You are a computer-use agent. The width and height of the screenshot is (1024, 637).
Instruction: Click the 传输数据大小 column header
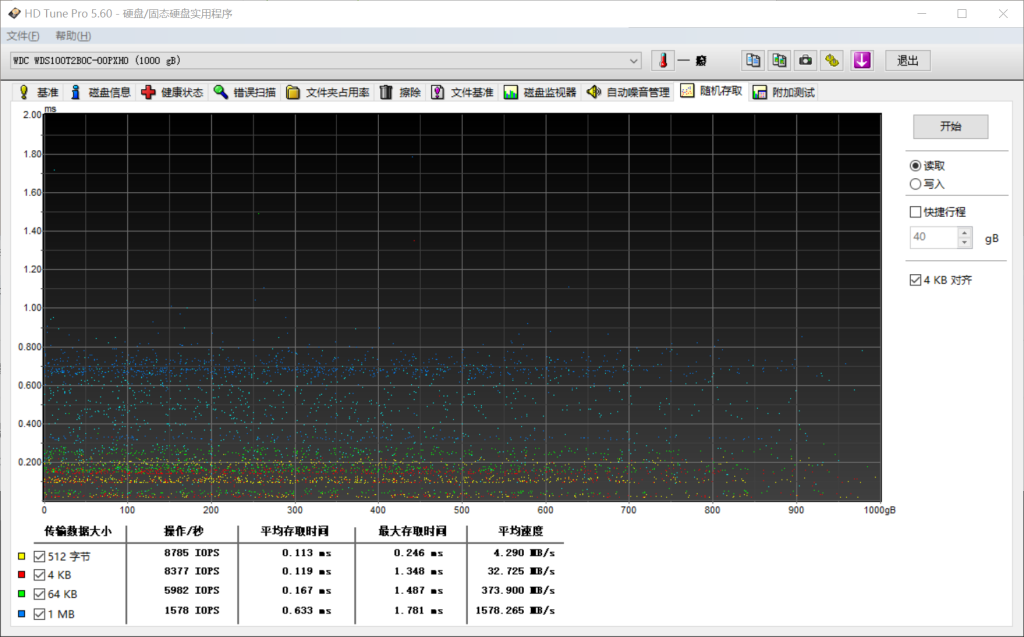click(x=78, y=531)
